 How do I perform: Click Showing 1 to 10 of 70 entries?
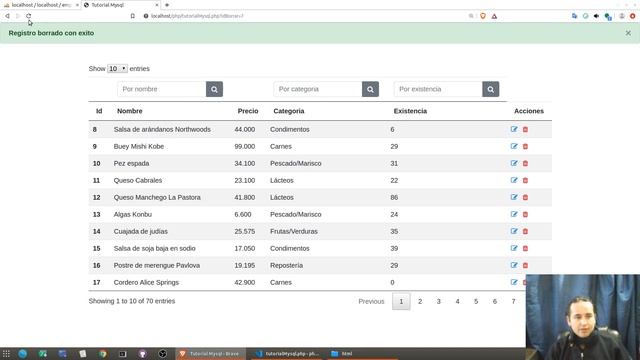[132, 301]
